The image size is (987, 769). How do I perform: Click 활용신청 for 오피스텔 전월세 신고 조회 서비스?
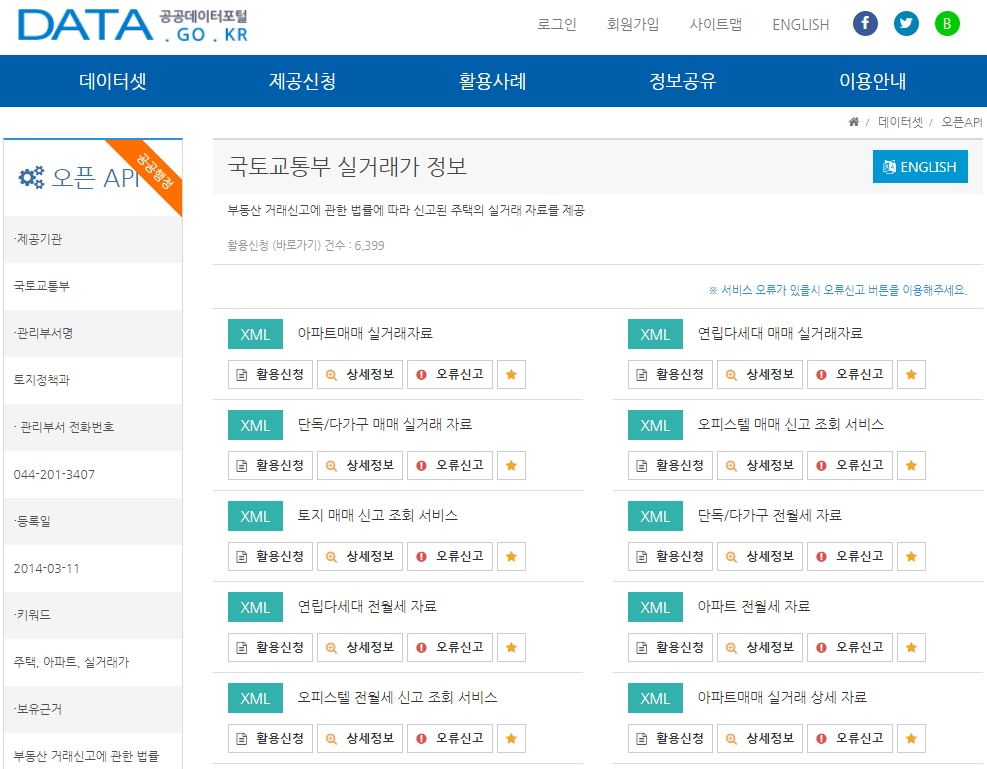(x=270, y=738)
